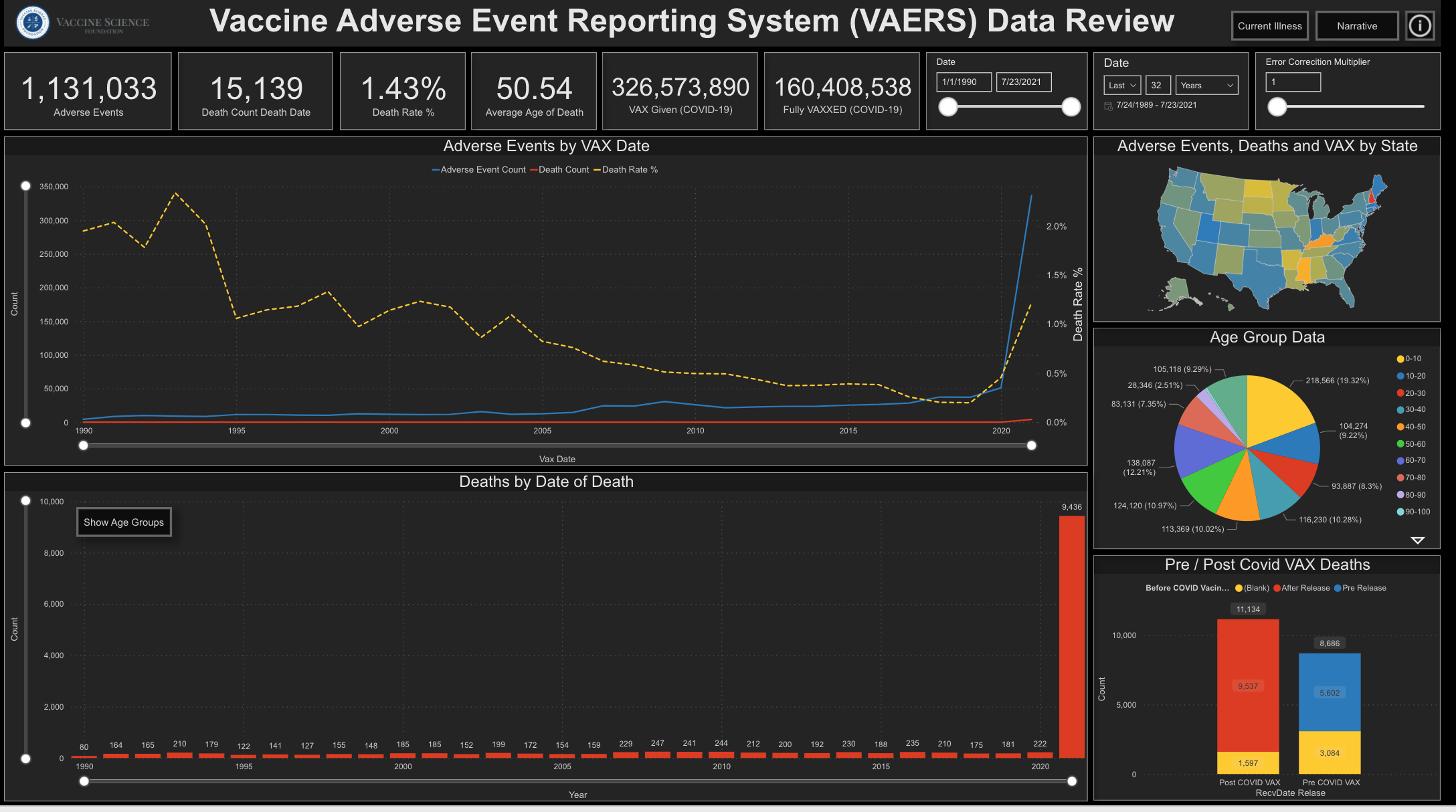1456x812 pixels.
Task: Select the 70-80 age group legend item
Action: (x=1411, y=478)
